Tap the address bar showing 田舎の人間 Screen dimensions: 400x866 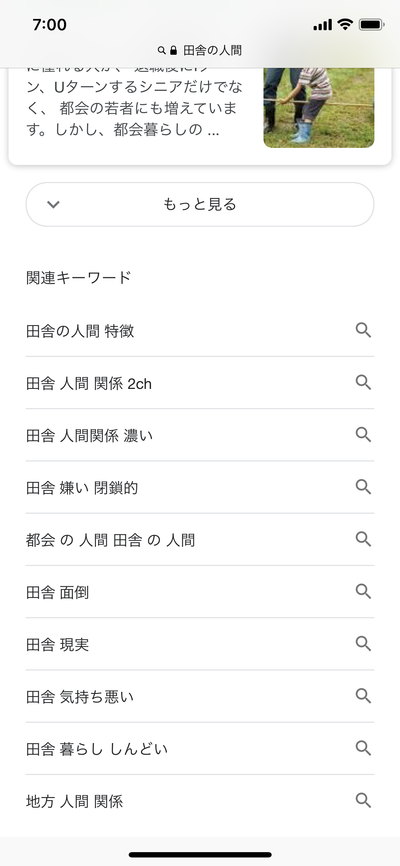coord(200,51)
